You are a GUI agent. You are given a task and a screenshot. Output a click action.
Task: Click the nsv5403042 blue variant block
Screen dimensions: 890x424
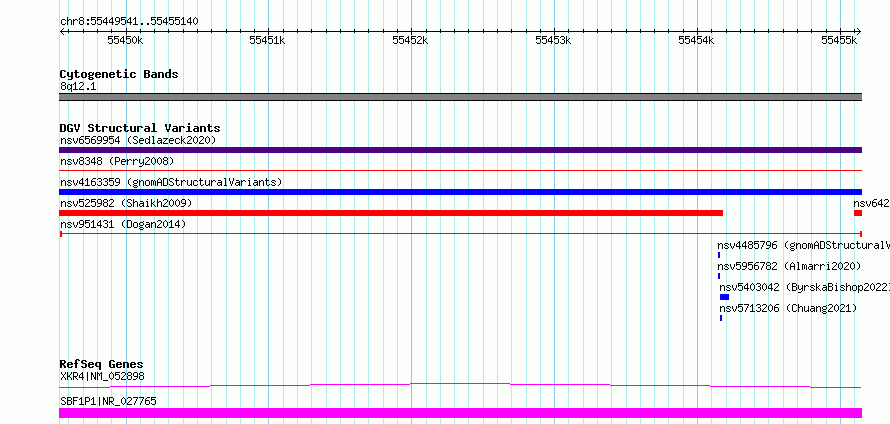(724, 297)
